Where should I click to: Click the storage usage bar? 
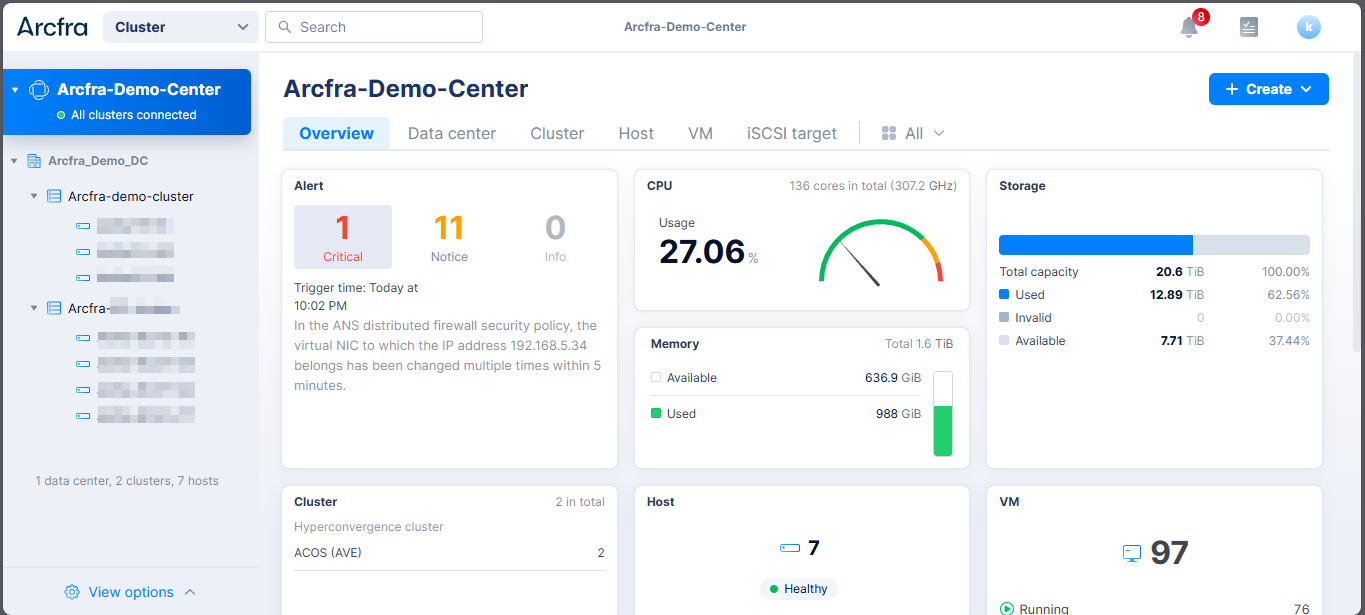1153,245
